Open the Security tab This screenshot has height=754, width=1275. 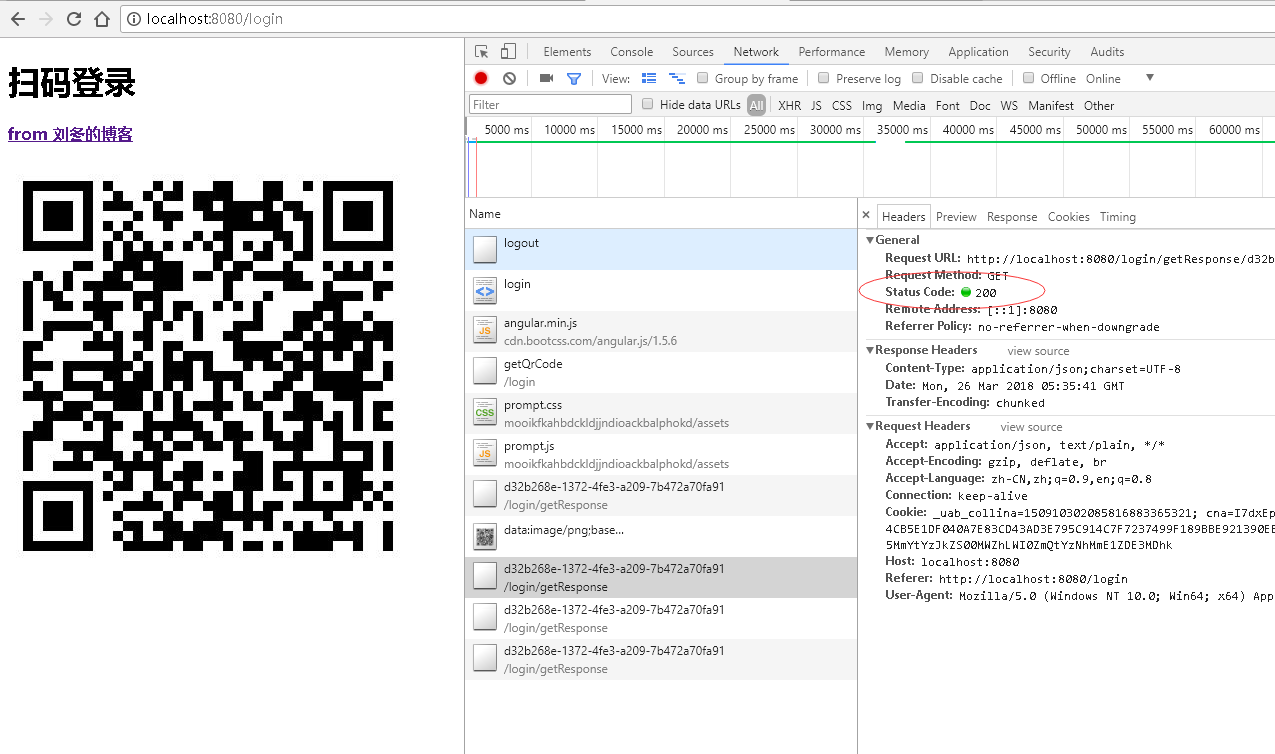(x=1049, y=52)
